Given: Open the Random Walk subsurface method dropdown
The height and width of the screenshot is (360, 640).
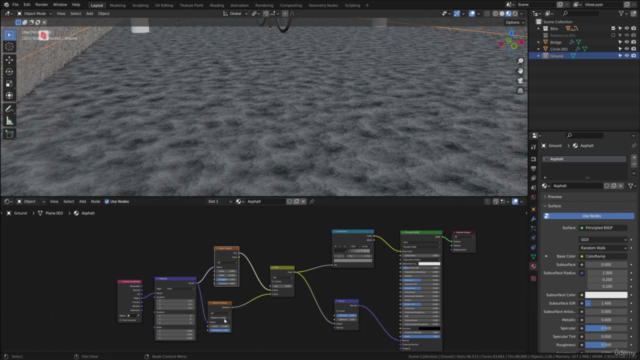Looking at the screenshot, I should coord(603,248).
